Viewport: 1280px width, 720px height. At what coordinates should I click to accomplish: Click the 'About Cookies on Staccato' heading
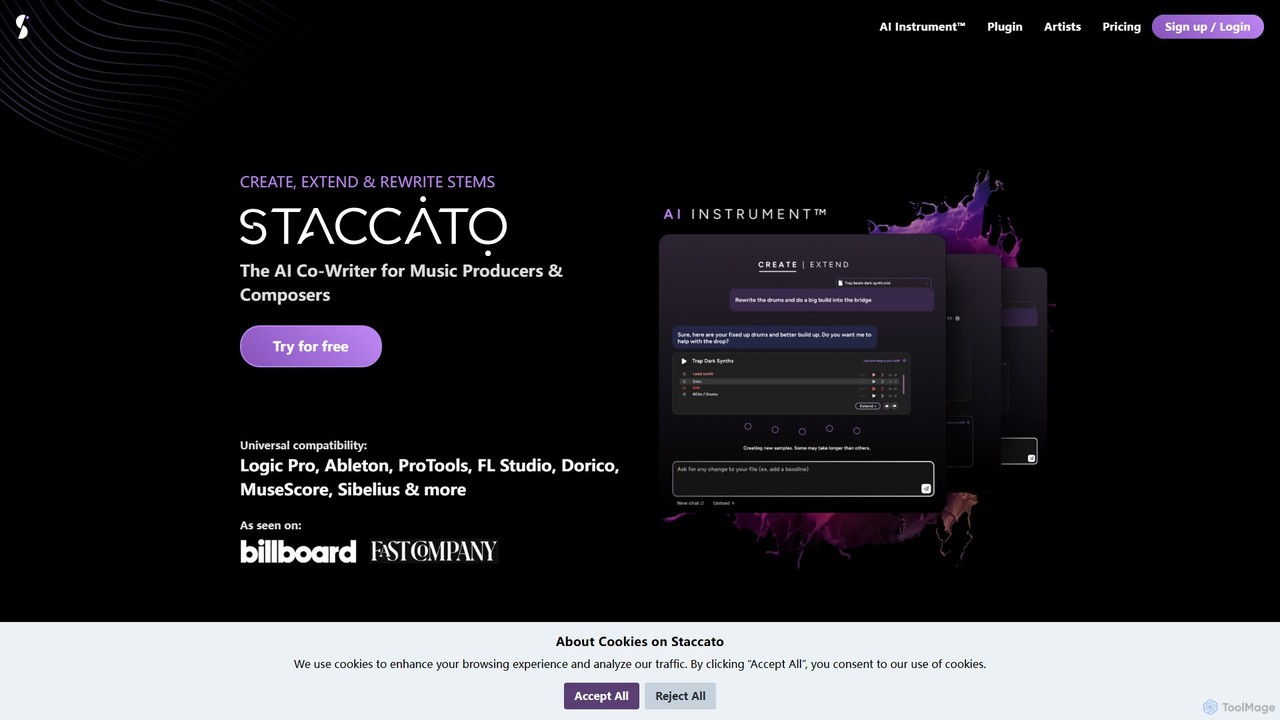(640, 642)
